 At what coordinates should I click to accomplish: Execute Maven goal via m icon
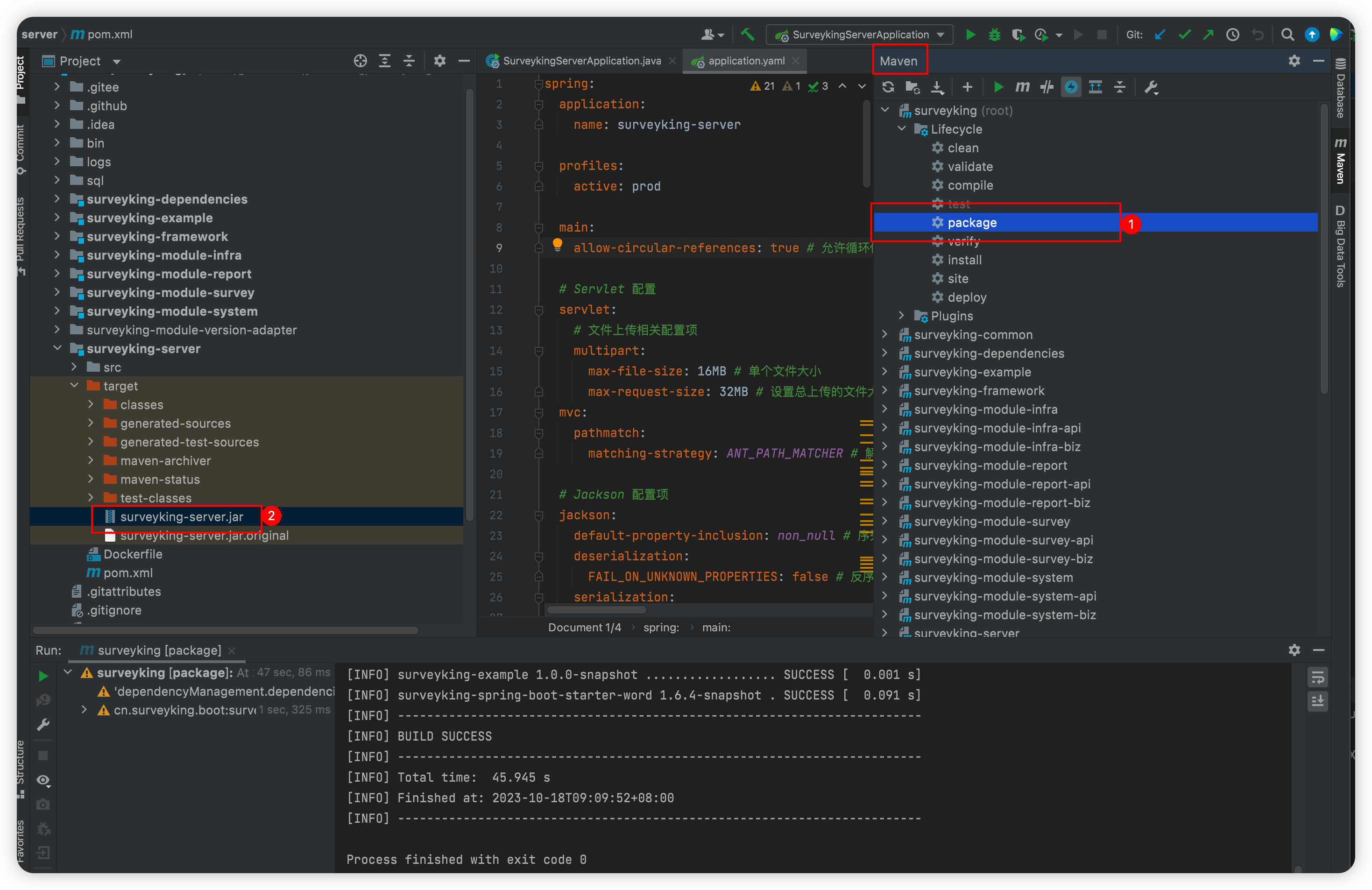(x=1022, y=87)
